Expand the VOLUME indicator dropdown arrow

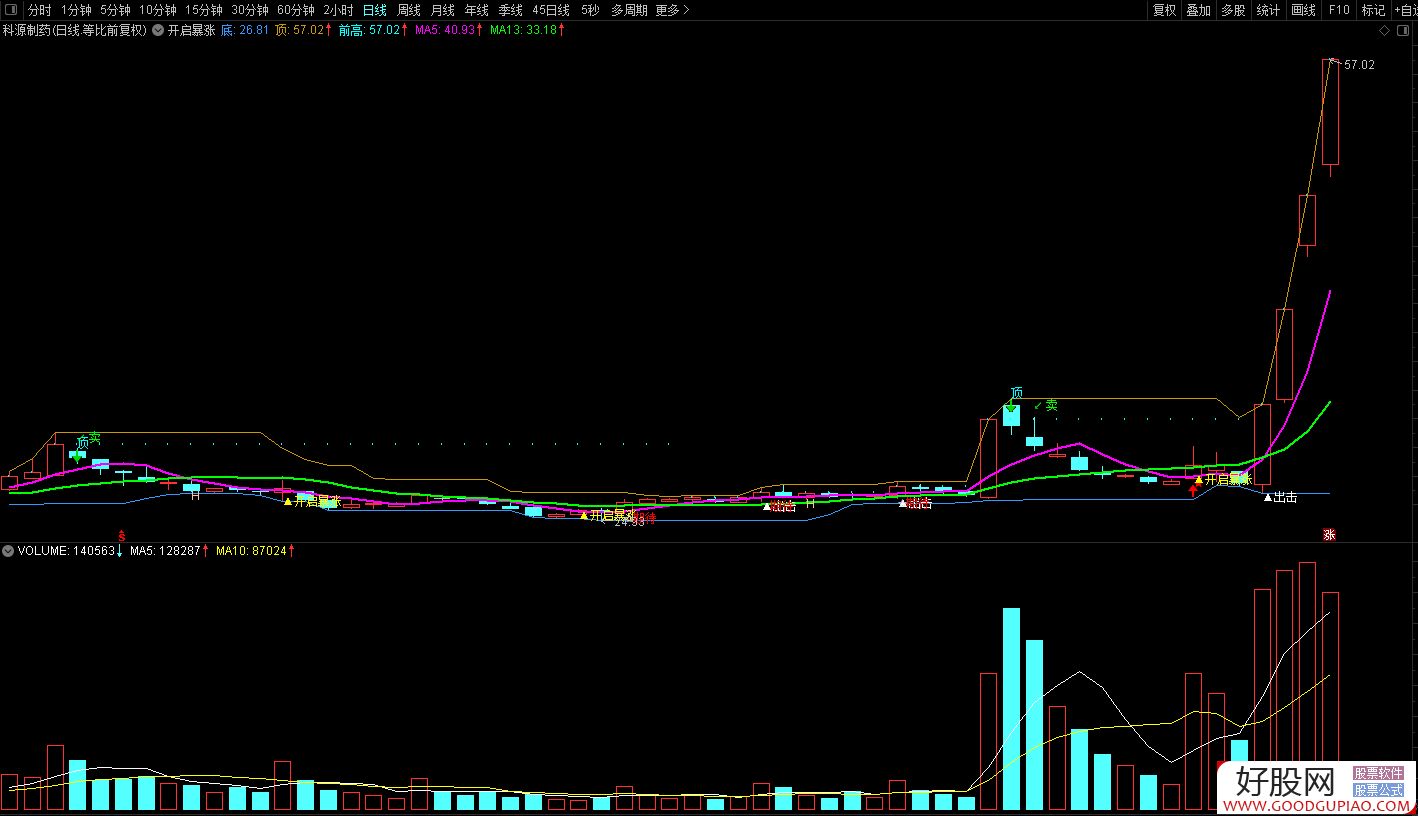(8, 550)
